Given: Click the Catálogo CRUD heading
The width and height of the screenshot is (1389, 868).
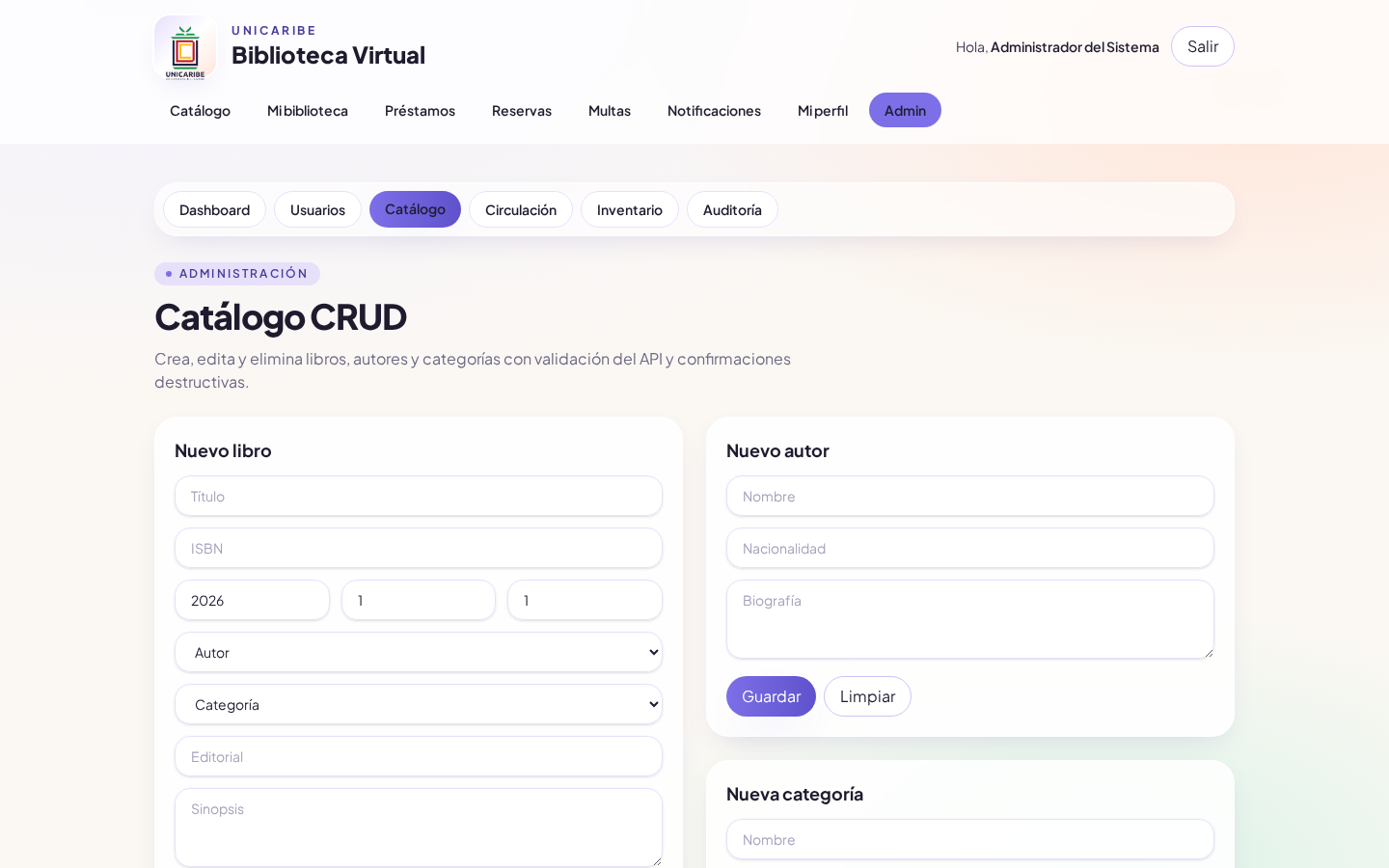Looking at the screenshot, I should 281,316.
